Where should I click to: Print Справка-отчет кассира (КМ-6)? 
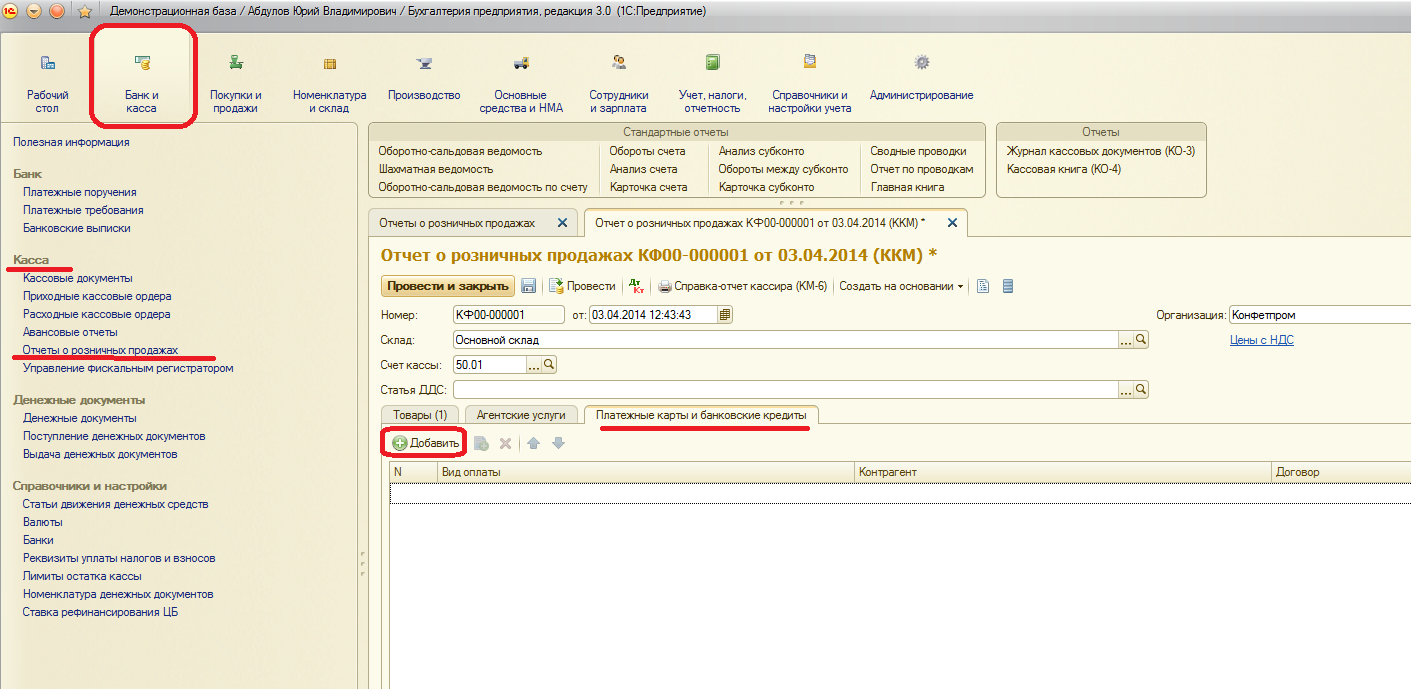pos(743,286)
